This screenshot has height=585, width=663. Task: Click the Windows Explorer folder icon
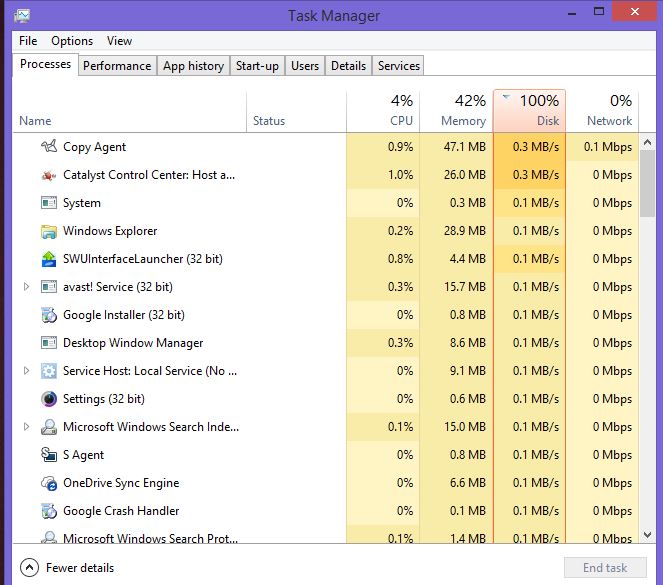(49, 231)
